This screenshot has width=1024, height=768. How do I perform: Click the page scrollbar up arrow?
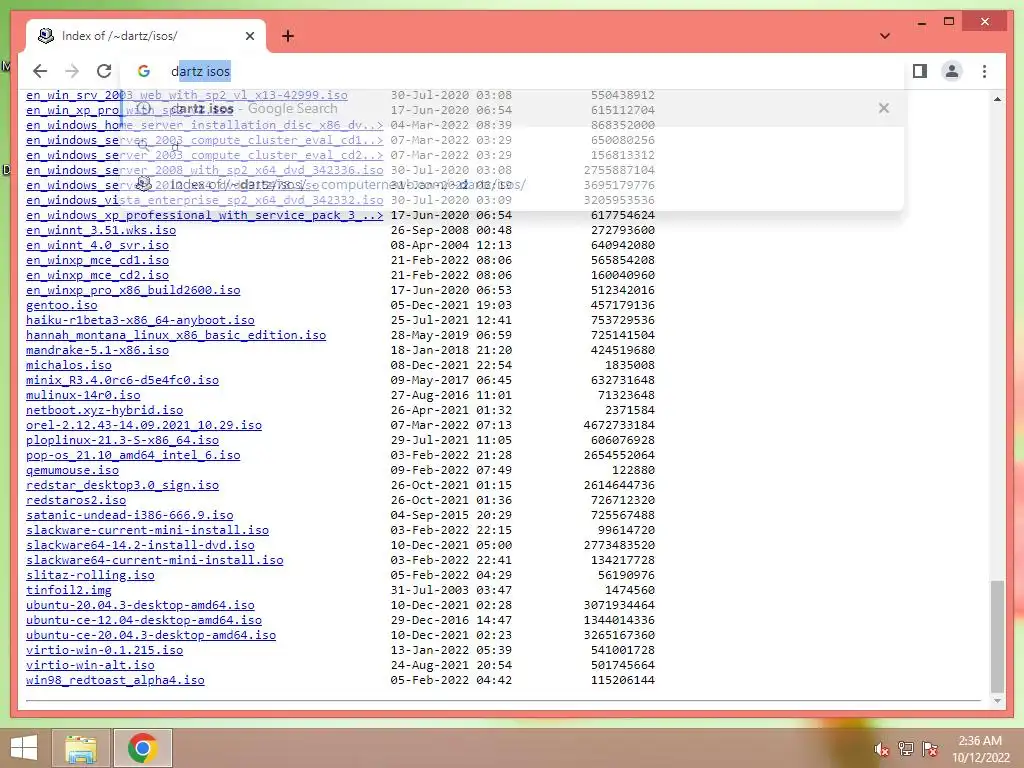[x=997, y=99]
